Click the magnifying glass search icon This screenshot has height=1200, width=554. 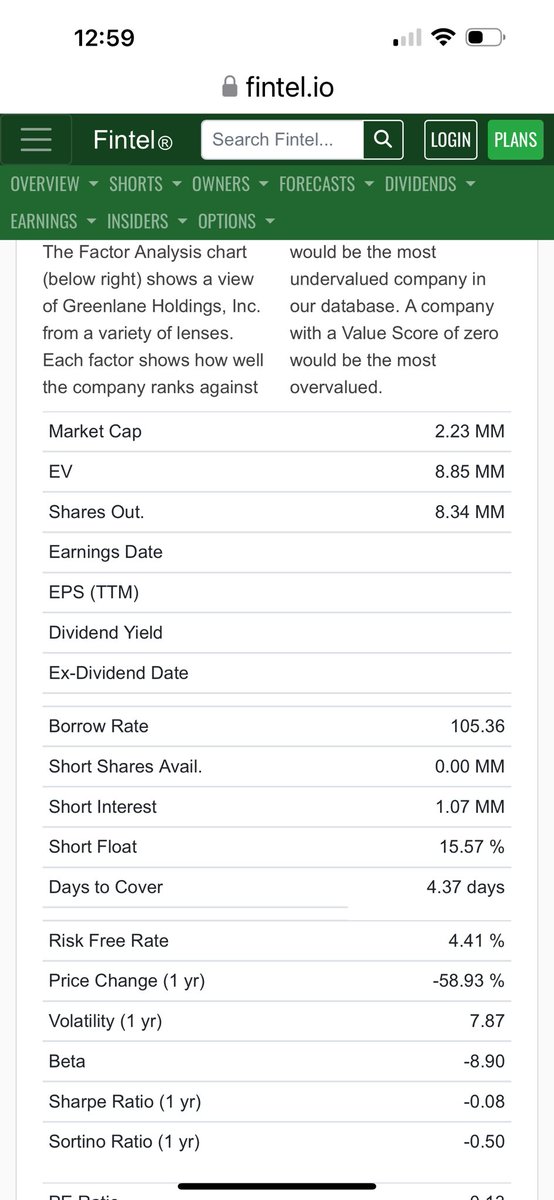(x=382, y=140)
